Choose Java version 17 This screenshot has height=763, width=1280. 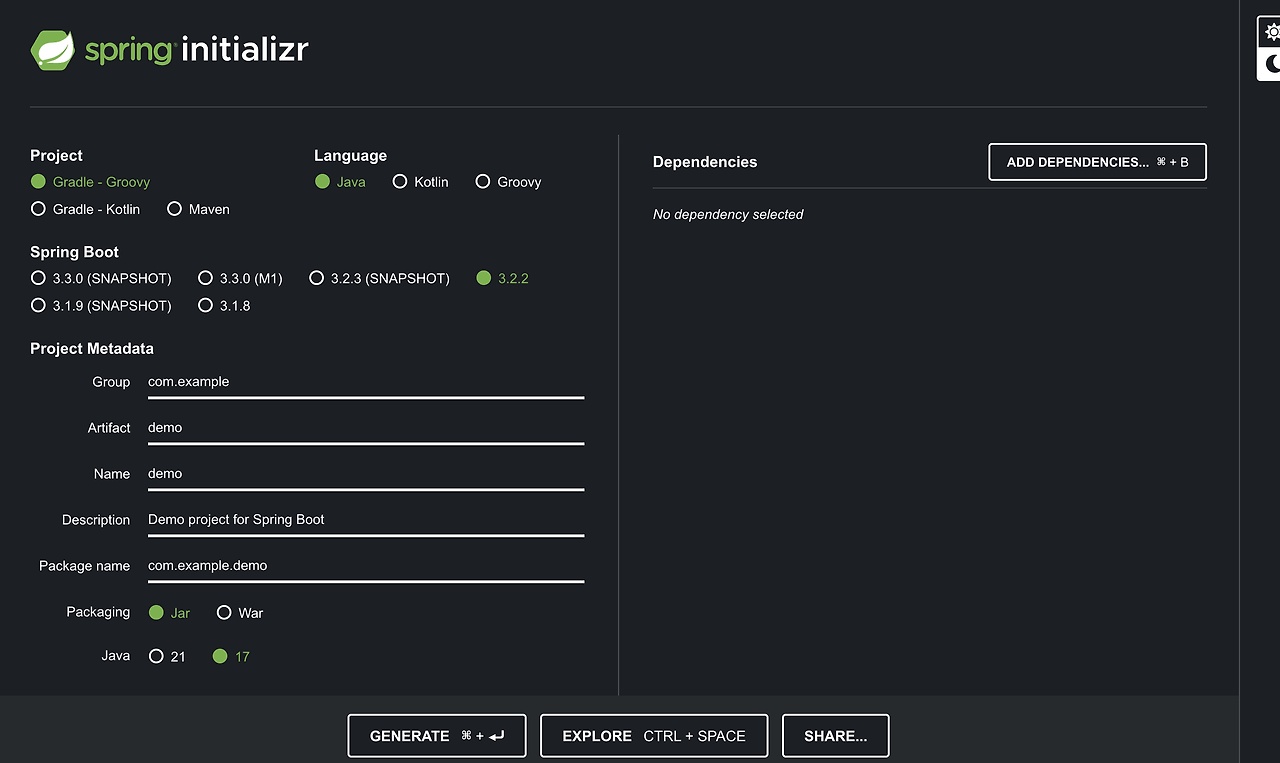pos(231,656)
